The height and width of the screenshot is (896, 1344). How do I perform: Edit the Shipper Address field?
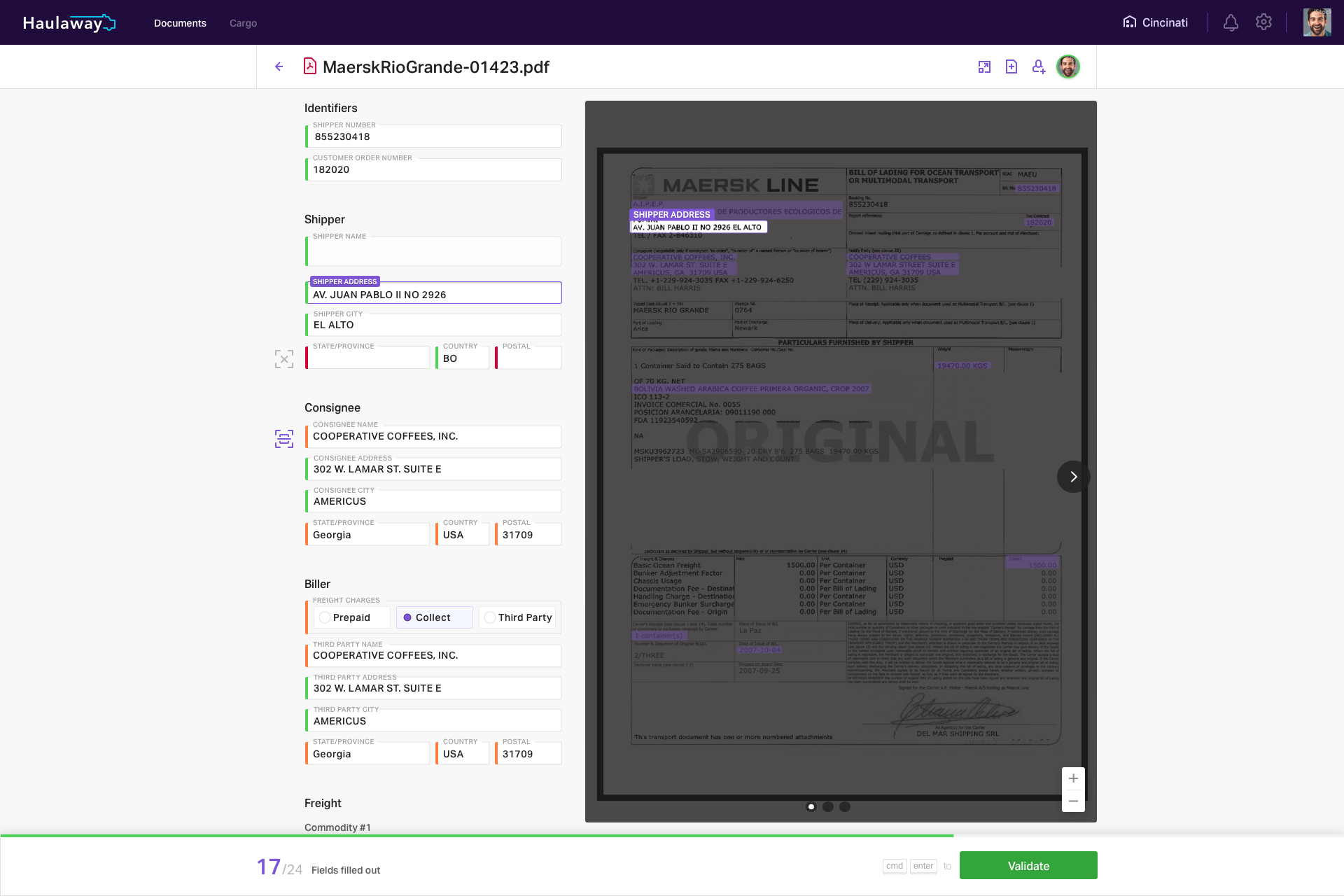coord(434,293)
